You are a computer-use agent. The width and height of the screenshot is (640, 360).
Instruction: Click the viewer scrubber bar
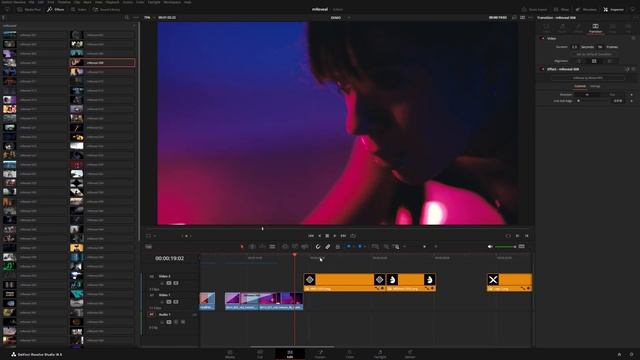[x=337, y=229]
